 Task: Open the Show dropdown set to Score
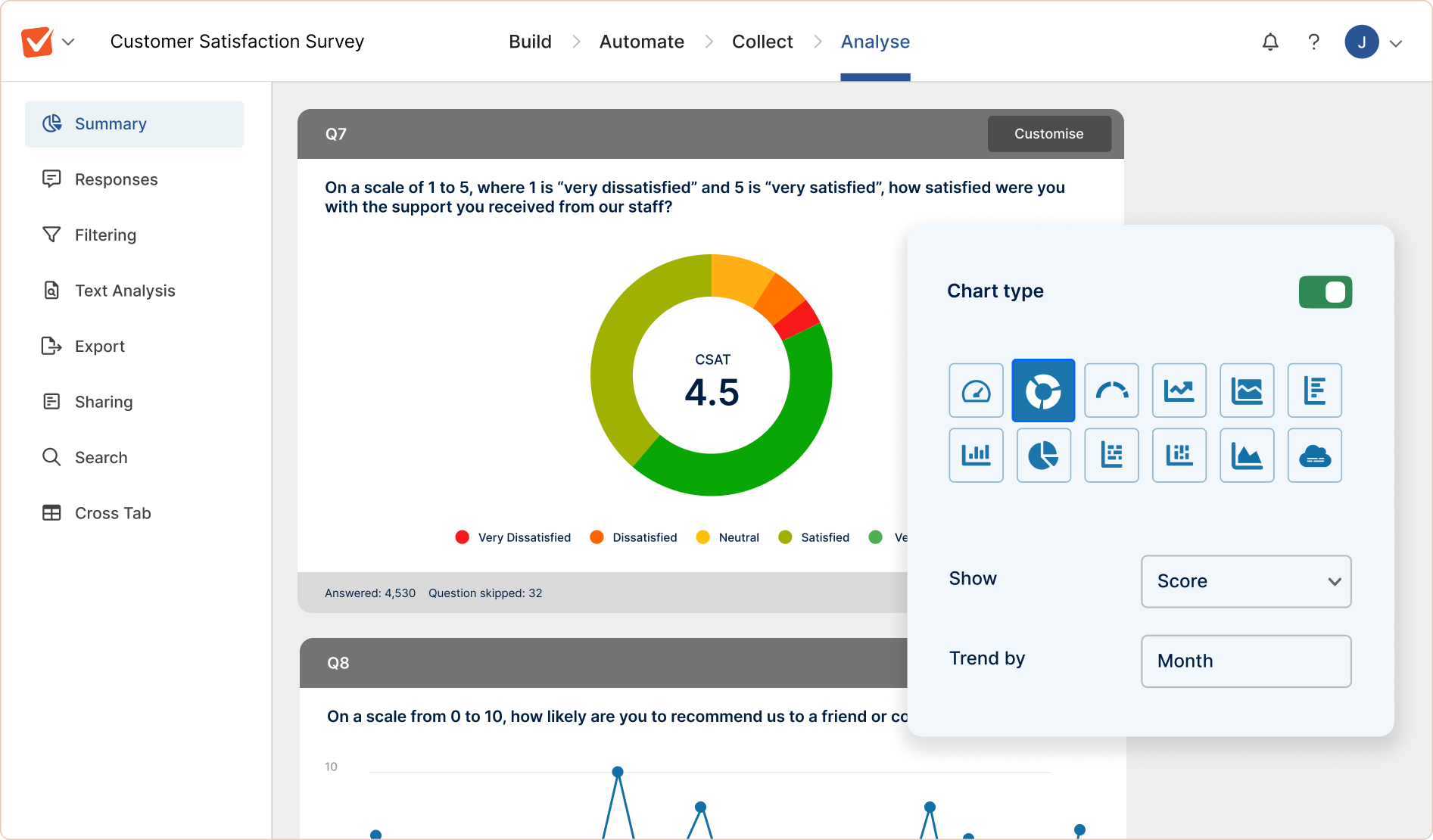(x=1246, y=581)
